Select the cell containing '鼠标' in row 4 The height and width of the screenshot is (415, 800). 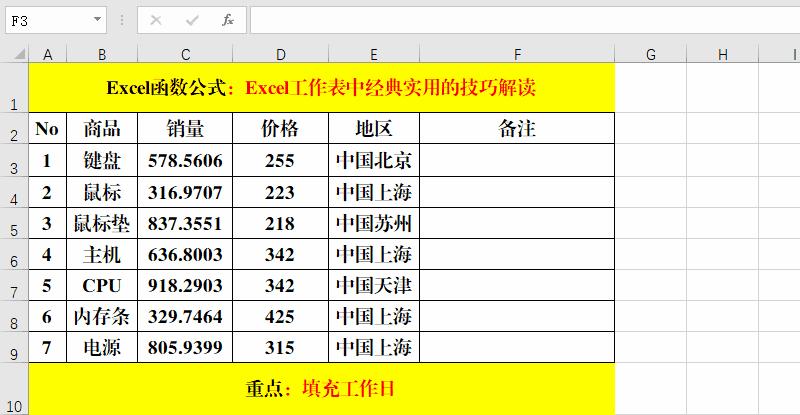point(102,192)
